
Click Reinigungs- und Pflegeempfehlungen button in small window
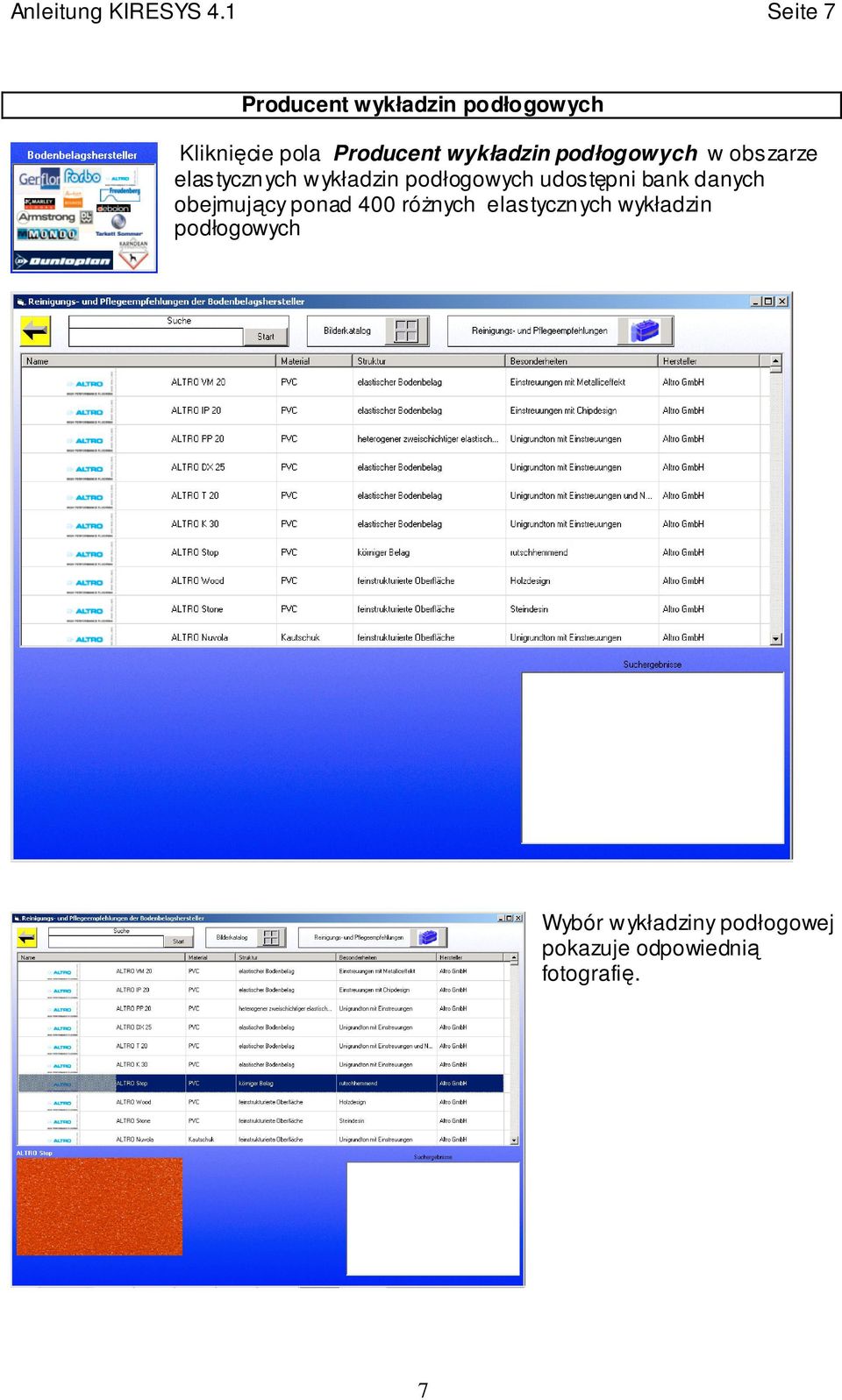click(x=373, y=937)
